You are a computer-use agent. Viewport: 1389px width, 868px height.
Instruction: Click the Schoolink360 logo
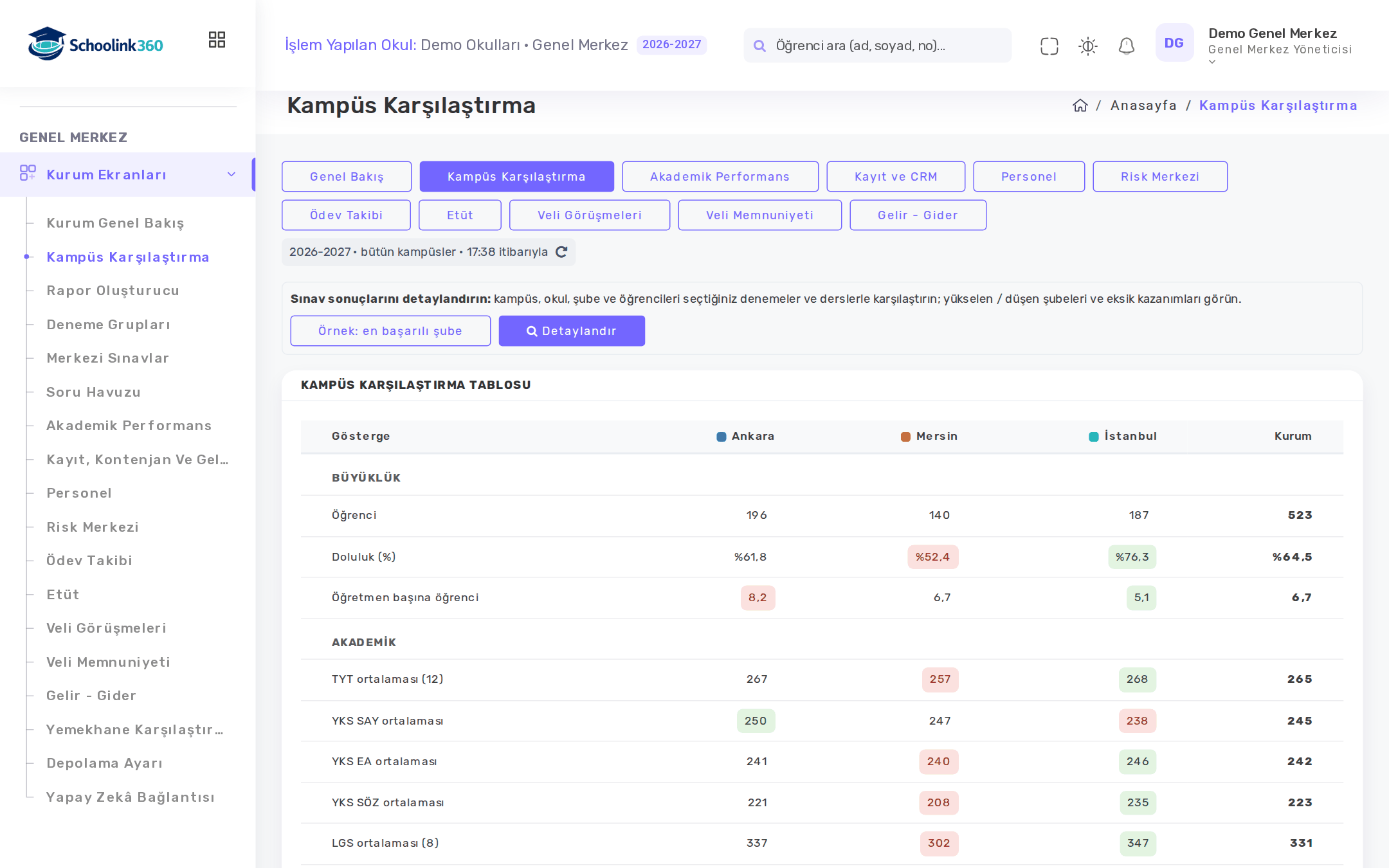[x=96, y=43]
